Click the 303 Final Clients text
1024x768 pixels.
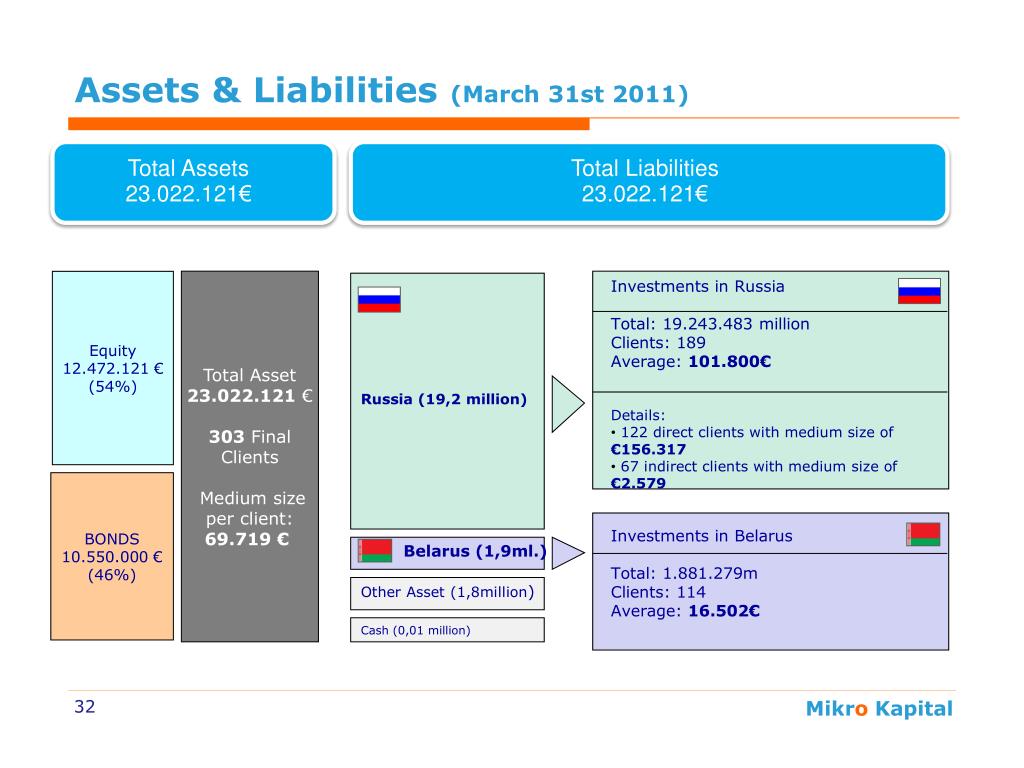coord(249,447)
